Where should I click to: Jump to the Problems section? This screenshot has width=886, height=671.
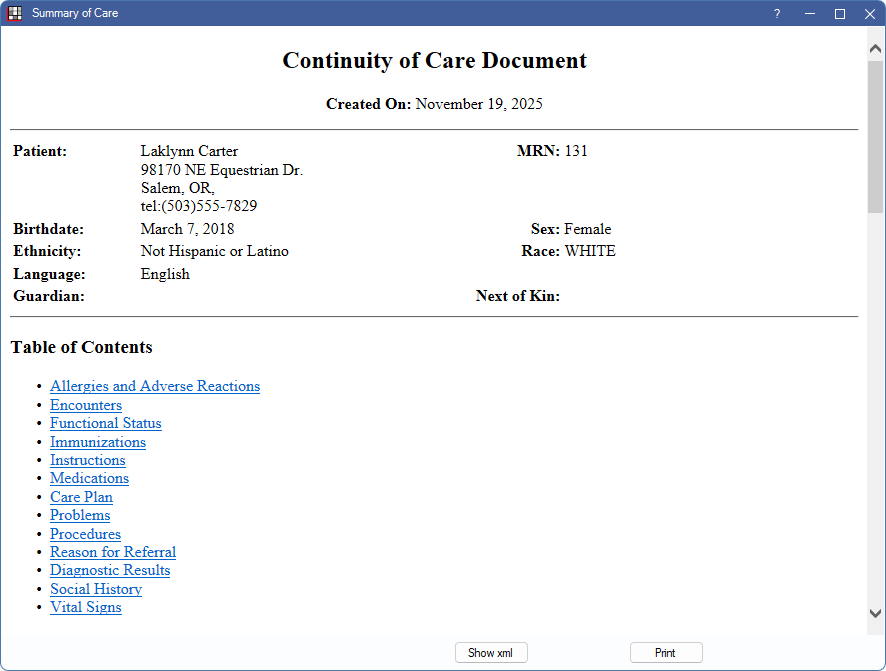tap(80, 515)
